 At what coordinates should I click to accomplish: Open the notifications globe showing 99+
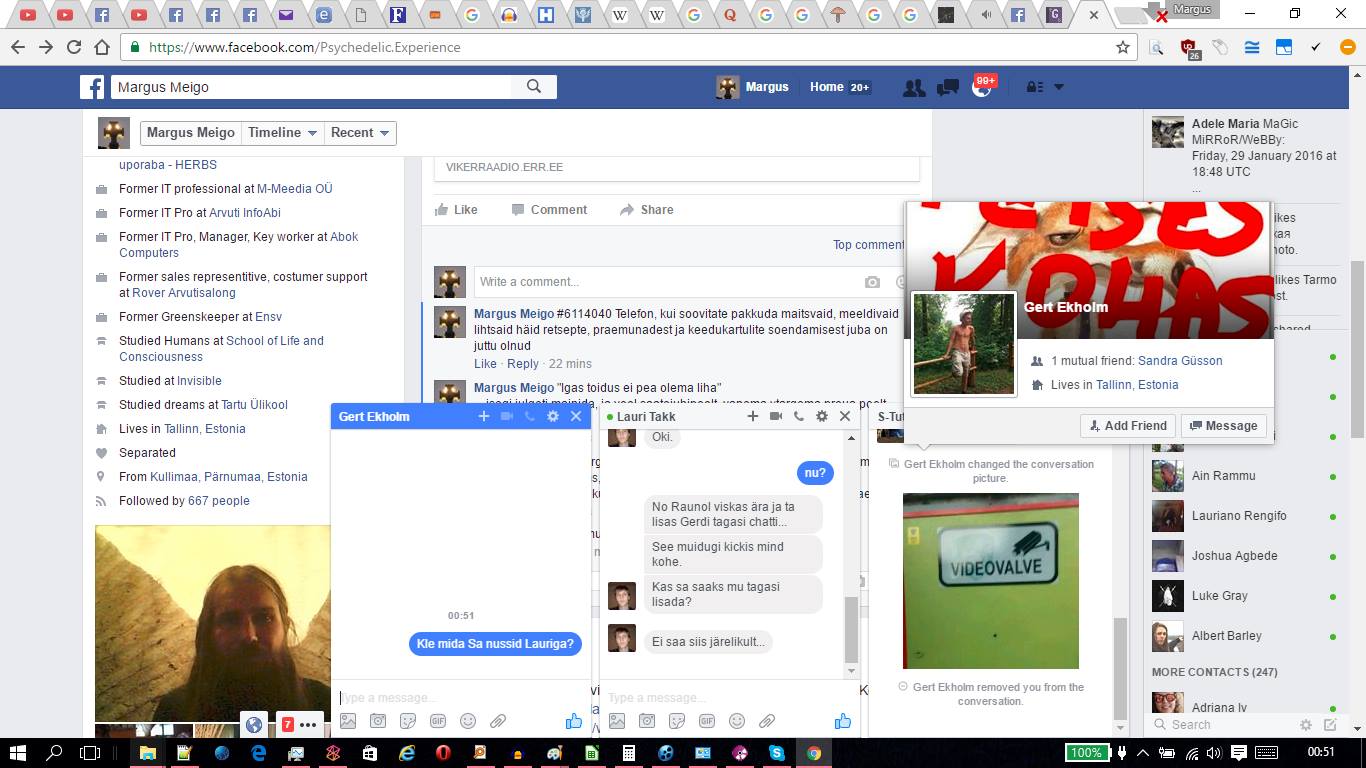point(982,87)
